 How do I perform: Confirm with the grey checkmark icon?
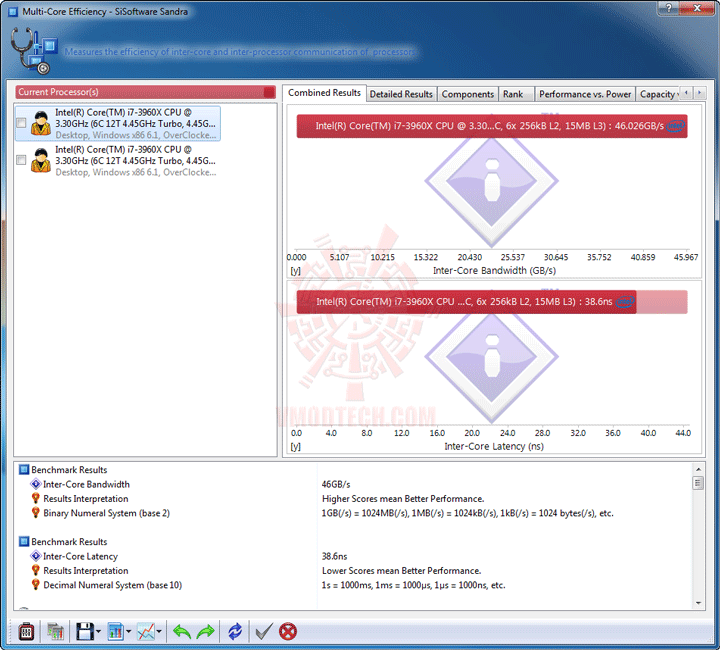coord(264,632)
